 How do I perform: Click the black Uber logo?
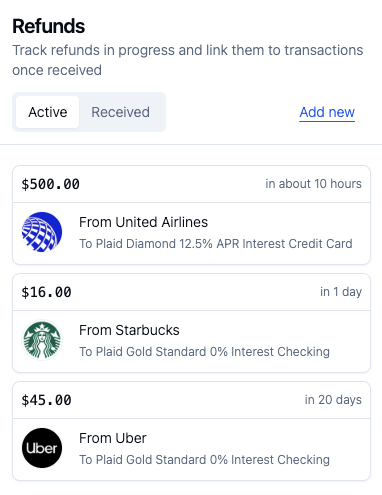(42, 448)
